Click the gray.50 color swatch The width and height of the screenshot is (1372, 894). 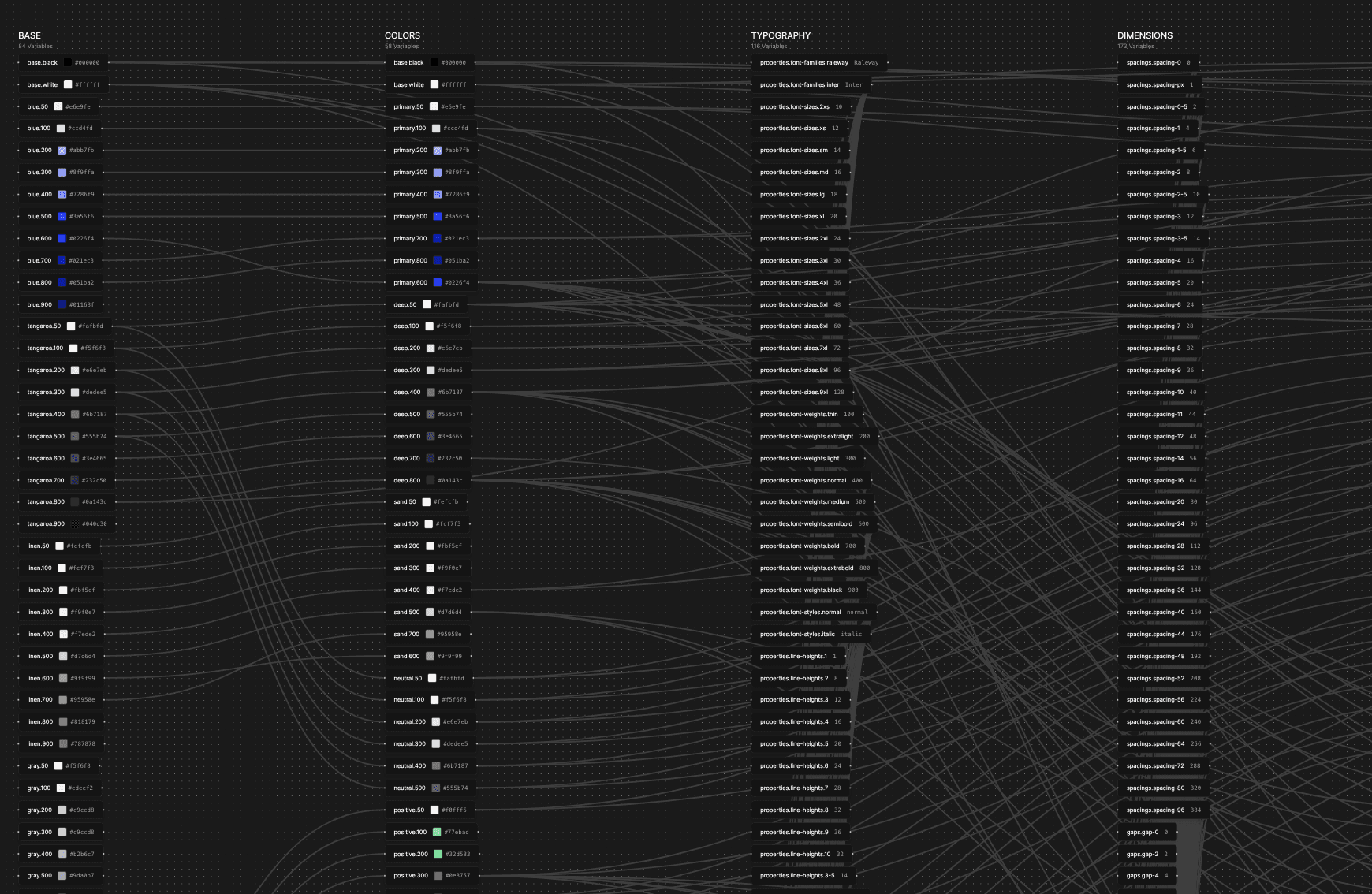58,765
